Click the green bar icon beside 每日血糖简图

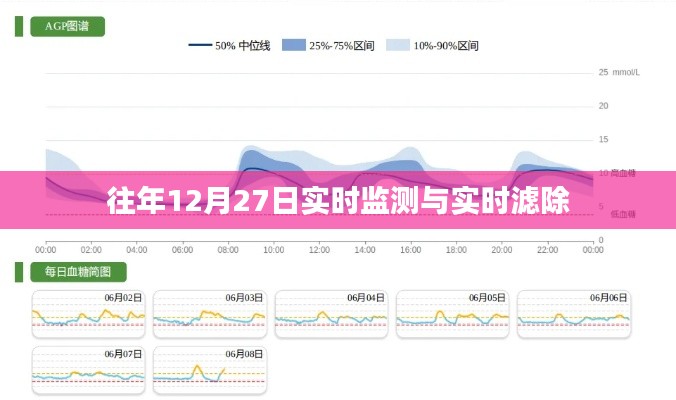[19, 271]
